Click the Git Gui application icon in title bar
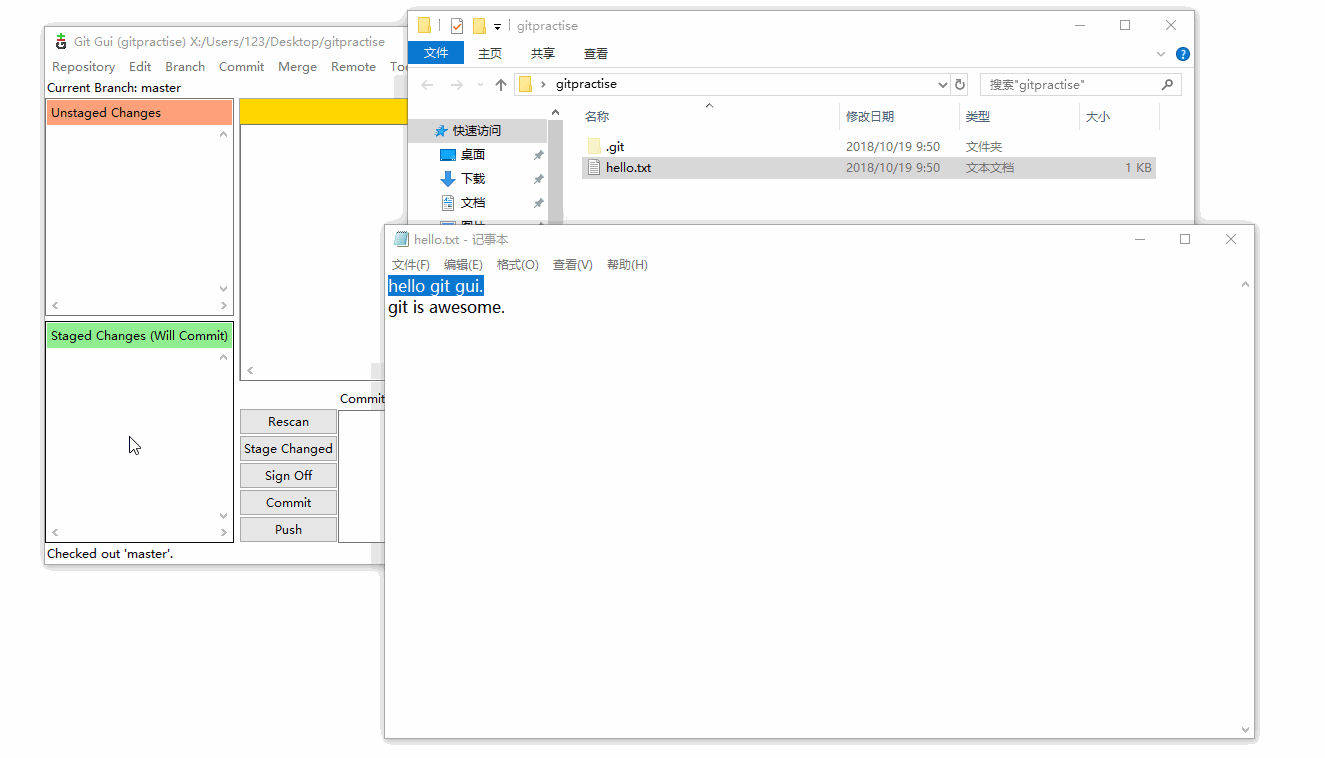Image resolution: width=1325 pixels, height=758 pixels. click(x=61, y=42)
